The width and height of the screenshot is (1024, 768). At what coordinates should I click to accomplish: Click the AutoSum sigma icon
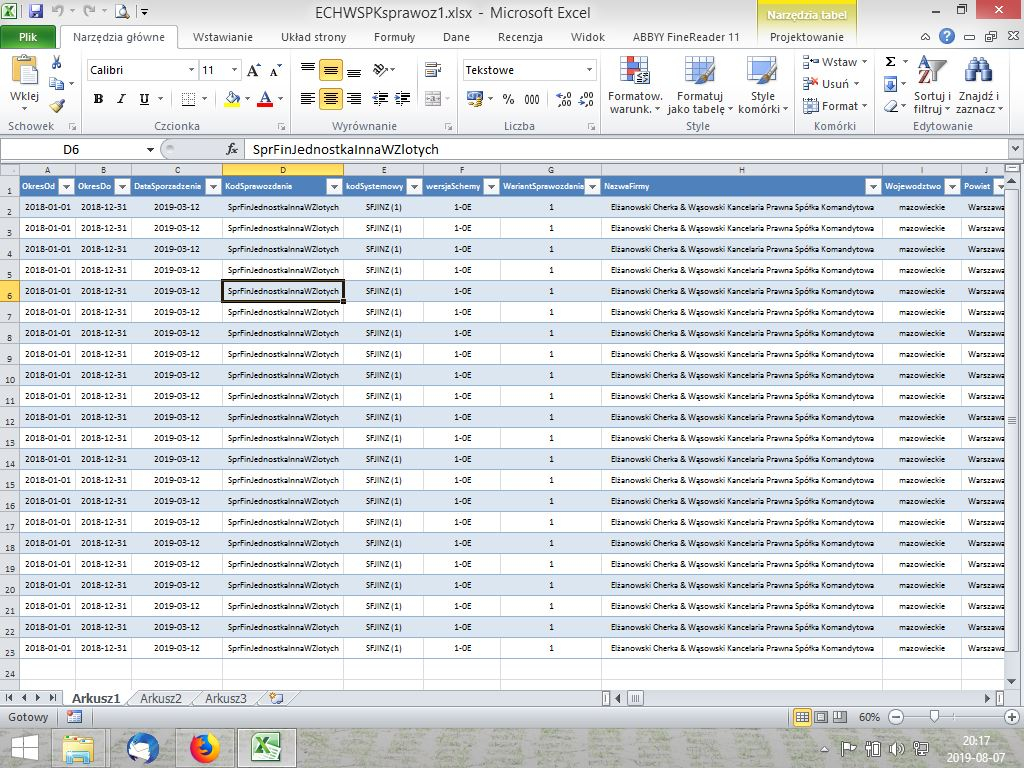click(890, 62)
